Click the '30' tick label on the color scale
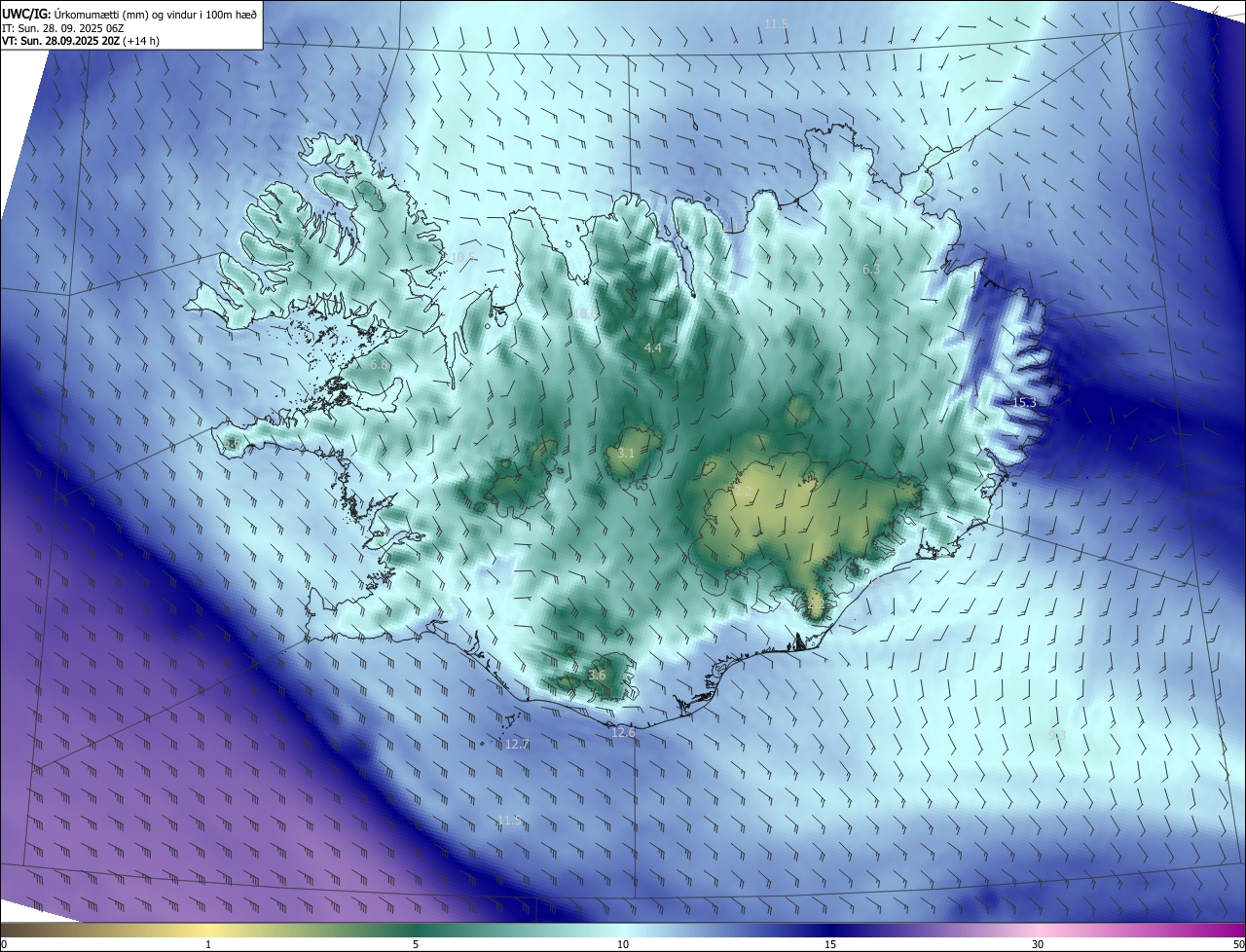This screenshot has height=952, width=1246. pyautogui.click(x=1038, y=944)
